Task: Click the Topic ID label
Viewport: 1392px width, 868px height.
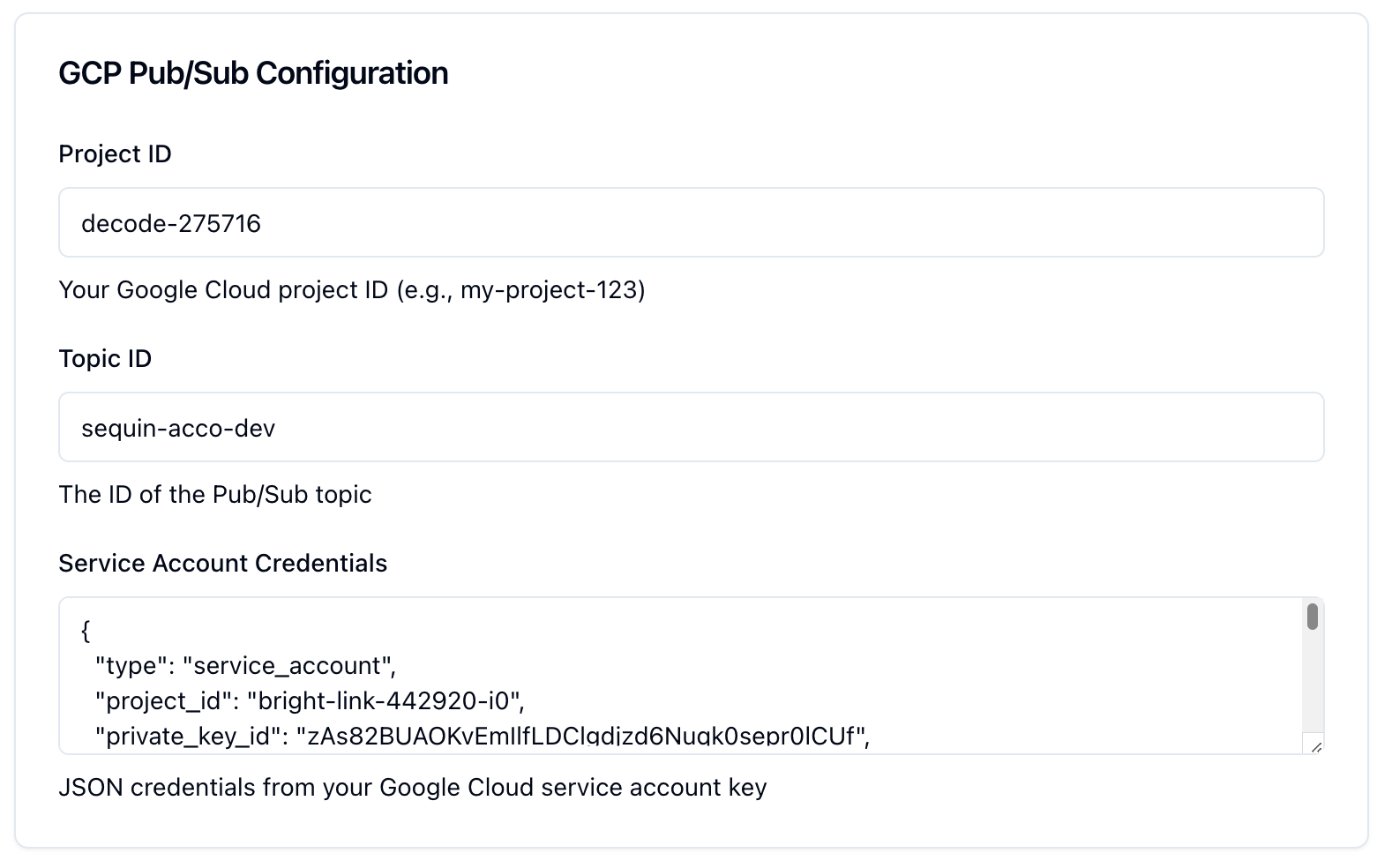Action: coord(105,358)
